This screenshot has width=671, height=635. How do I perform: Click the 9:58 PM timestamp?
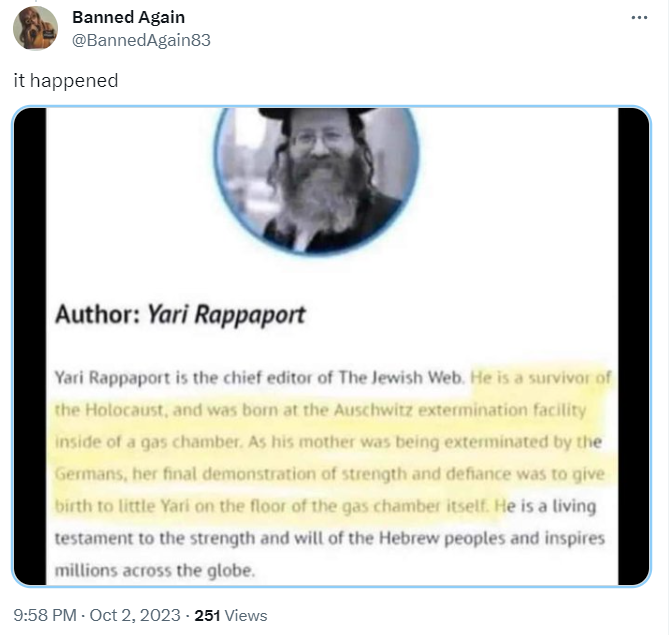click(x=45, y=615)
